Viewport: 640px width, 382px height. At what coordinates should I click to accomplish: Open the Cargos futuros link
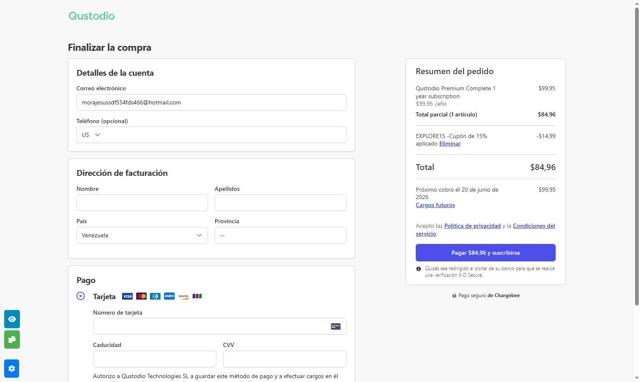point(435,205)
